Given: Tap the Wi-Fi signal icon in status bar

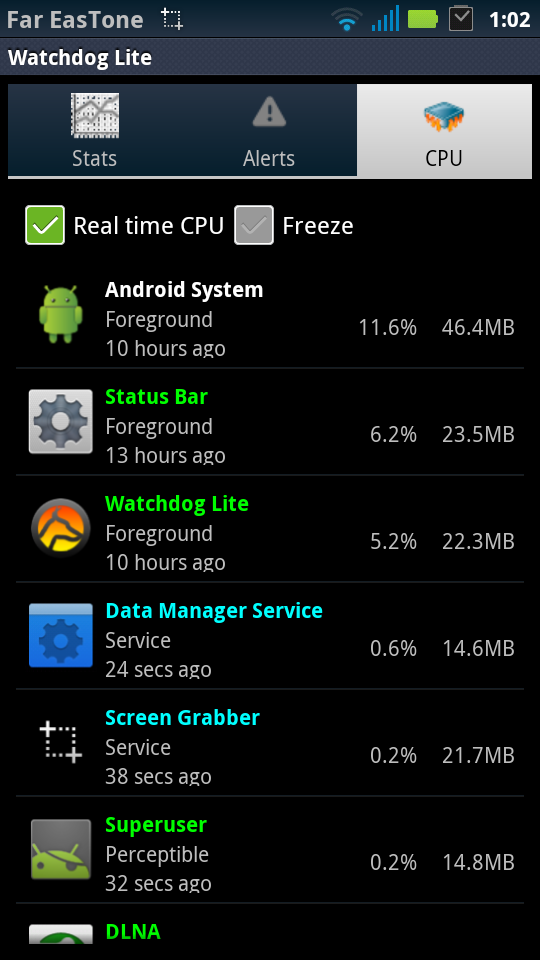Looking at the screenshot, I should coord(347,19).
